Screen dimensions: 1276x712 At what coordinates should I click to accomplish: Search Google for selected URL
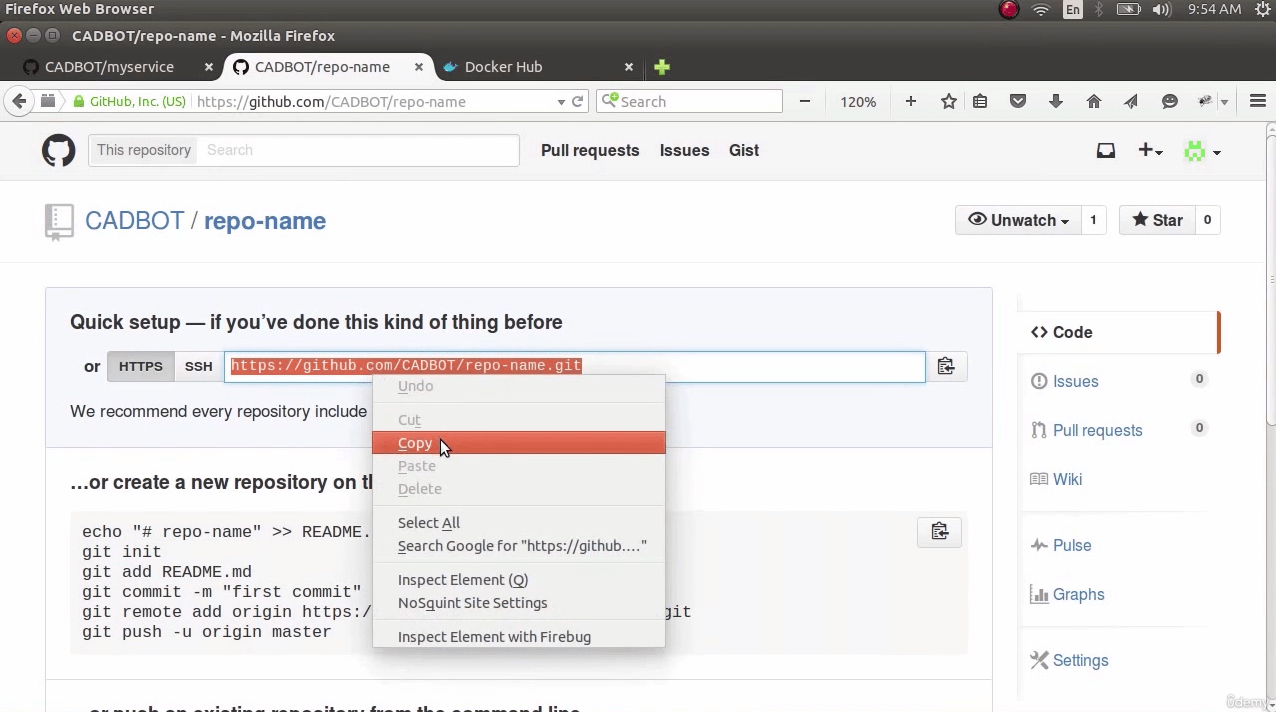518,545
